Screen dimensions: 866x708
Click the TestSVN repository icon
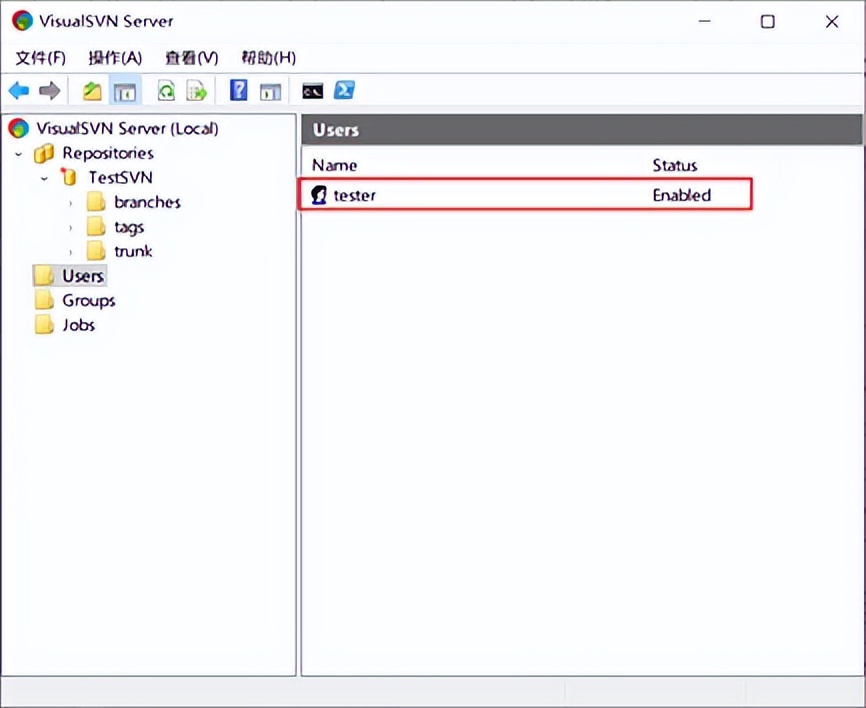[68, 177]
